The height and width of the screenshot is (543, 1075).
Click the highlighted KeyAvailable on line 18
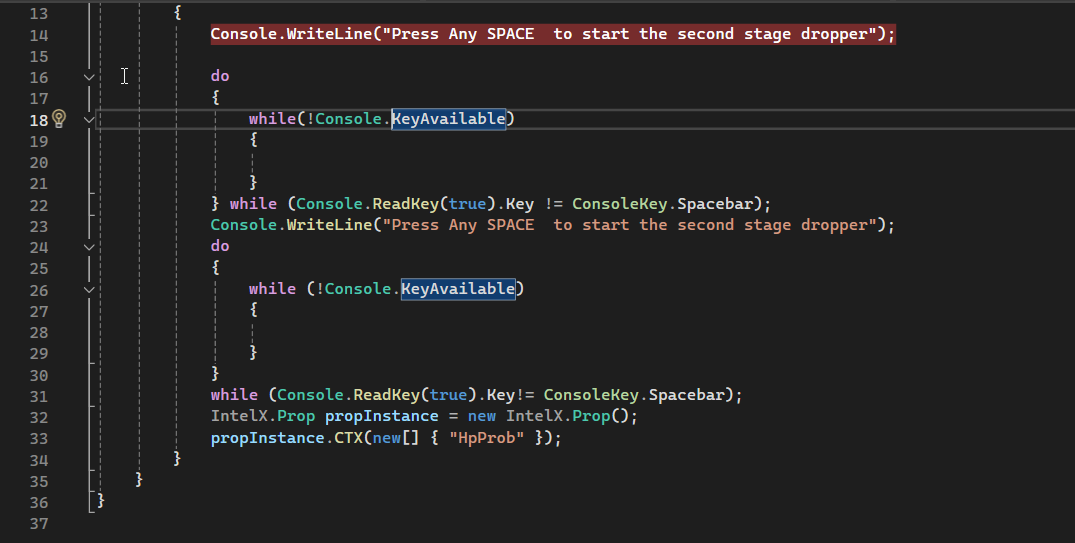(448, 119)
